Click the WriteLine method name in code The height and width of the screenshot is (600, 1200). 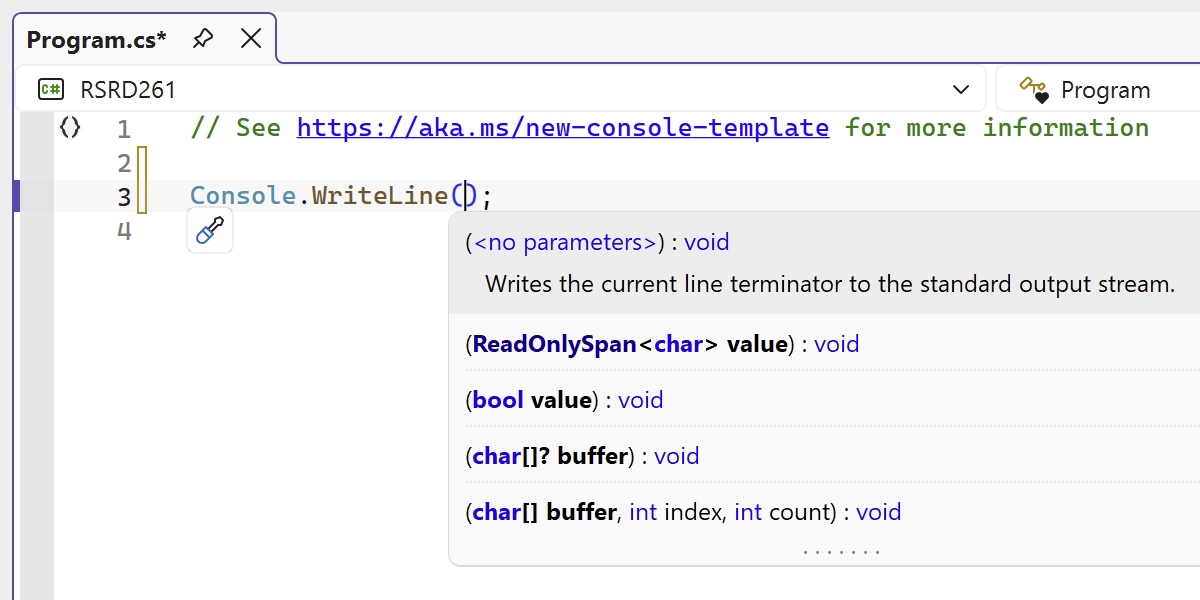pyautogui.click(x=379, y=196)
